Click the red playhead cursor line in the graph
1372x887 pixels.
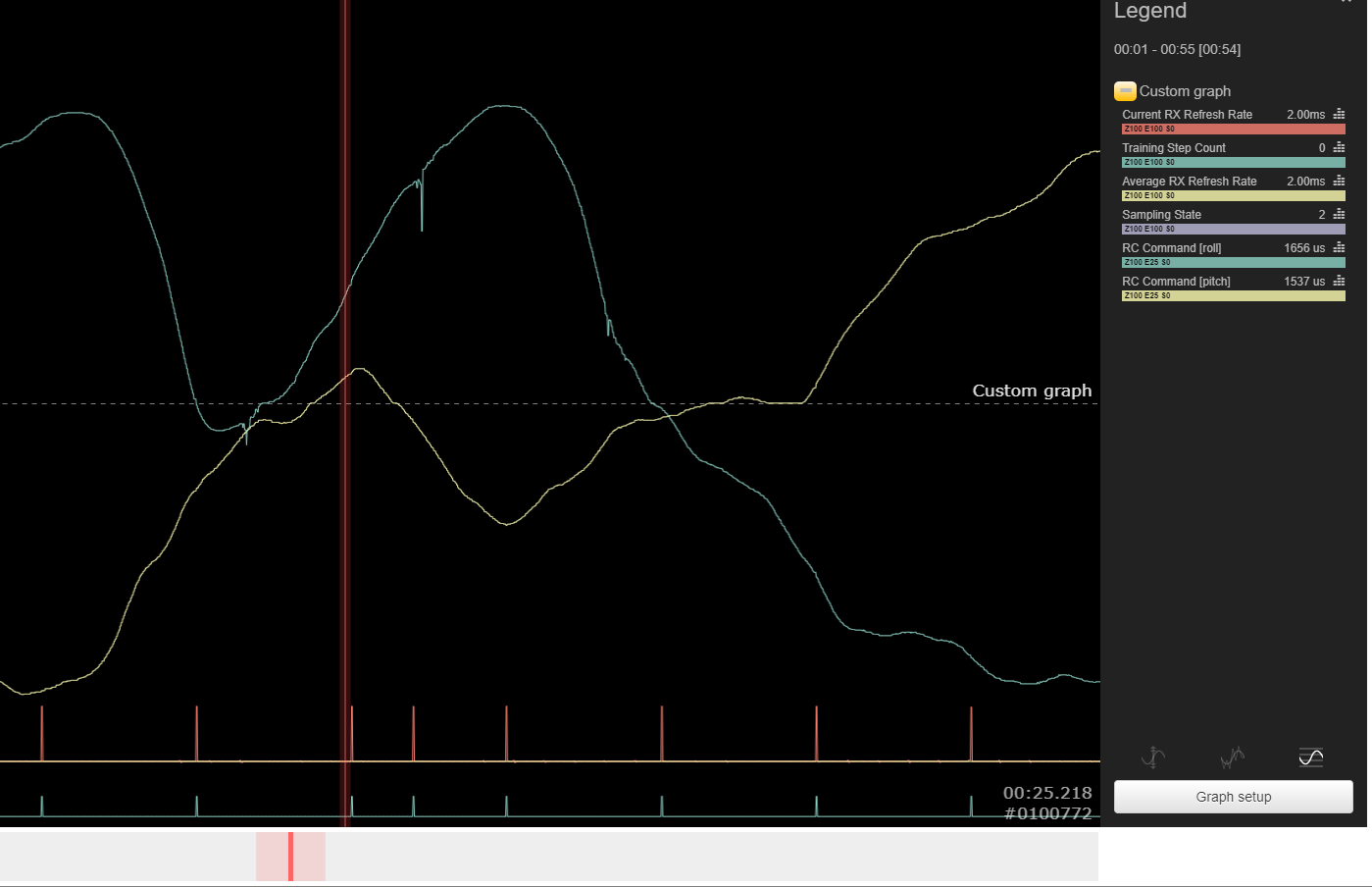point(345,412)
